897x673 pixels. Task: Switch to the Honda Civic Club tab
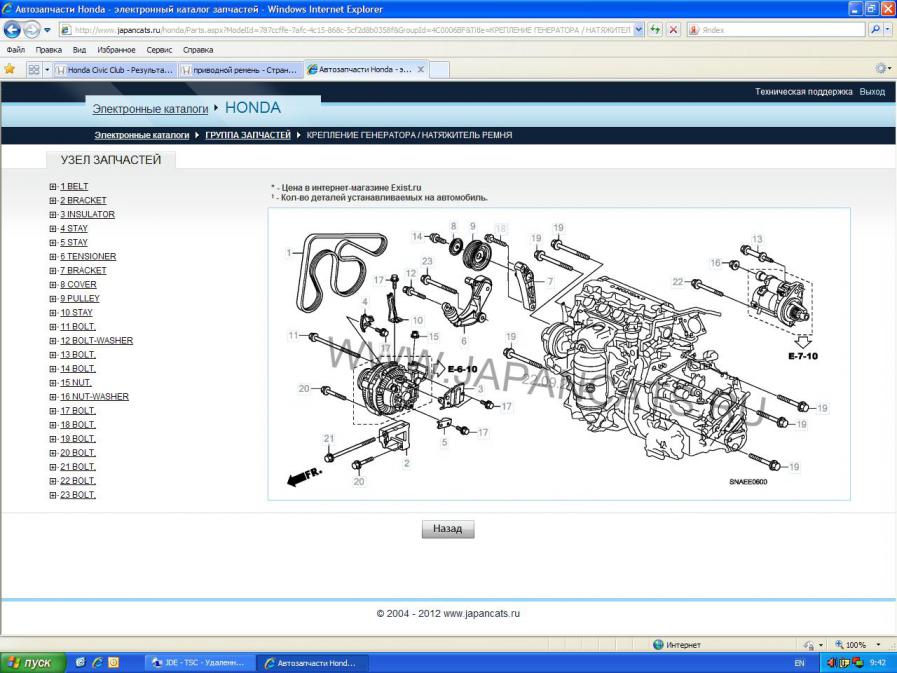coord(116,70)
